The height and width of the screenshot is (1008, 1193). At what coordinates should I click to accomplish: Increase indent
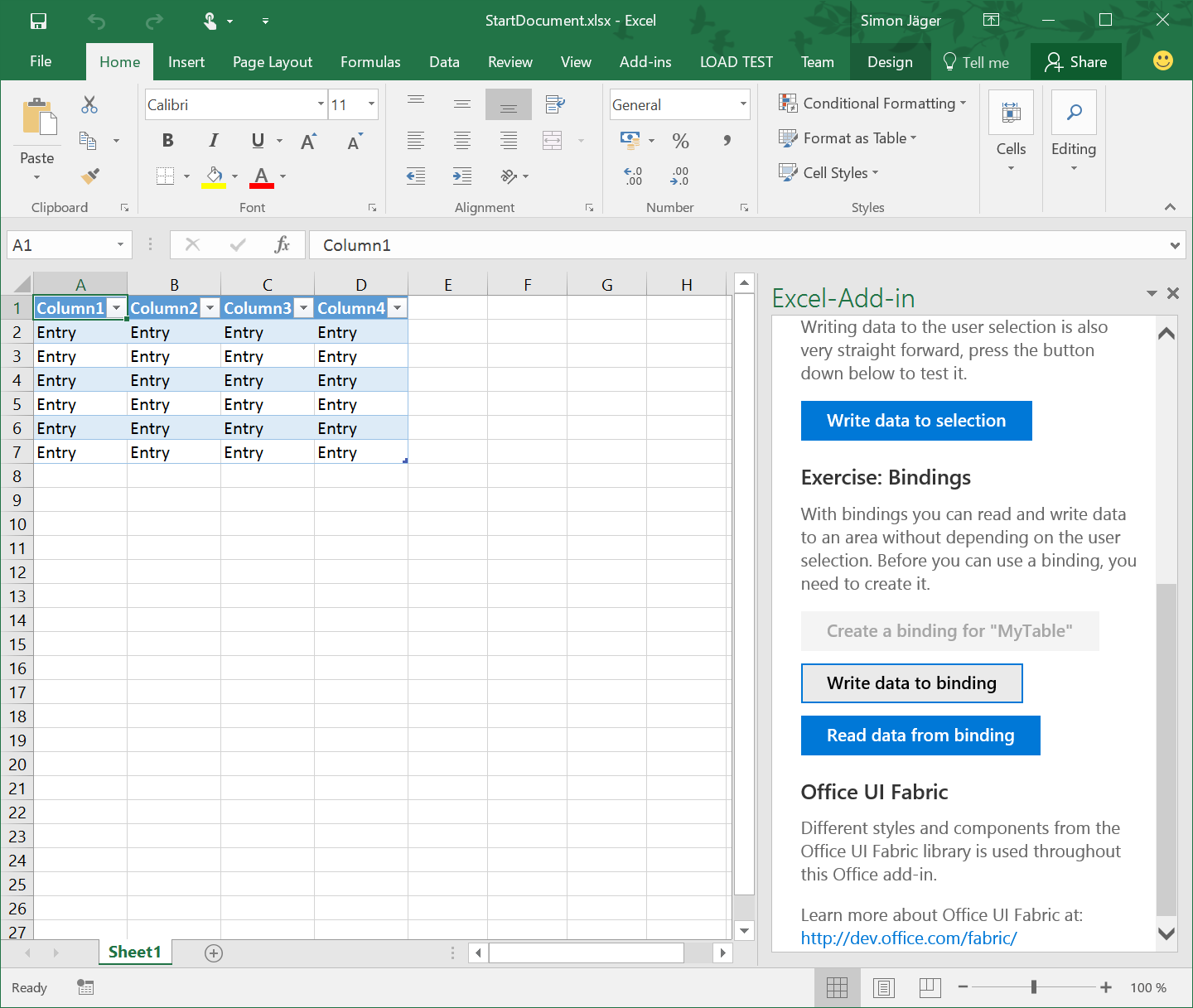click(x=462, y=176)
